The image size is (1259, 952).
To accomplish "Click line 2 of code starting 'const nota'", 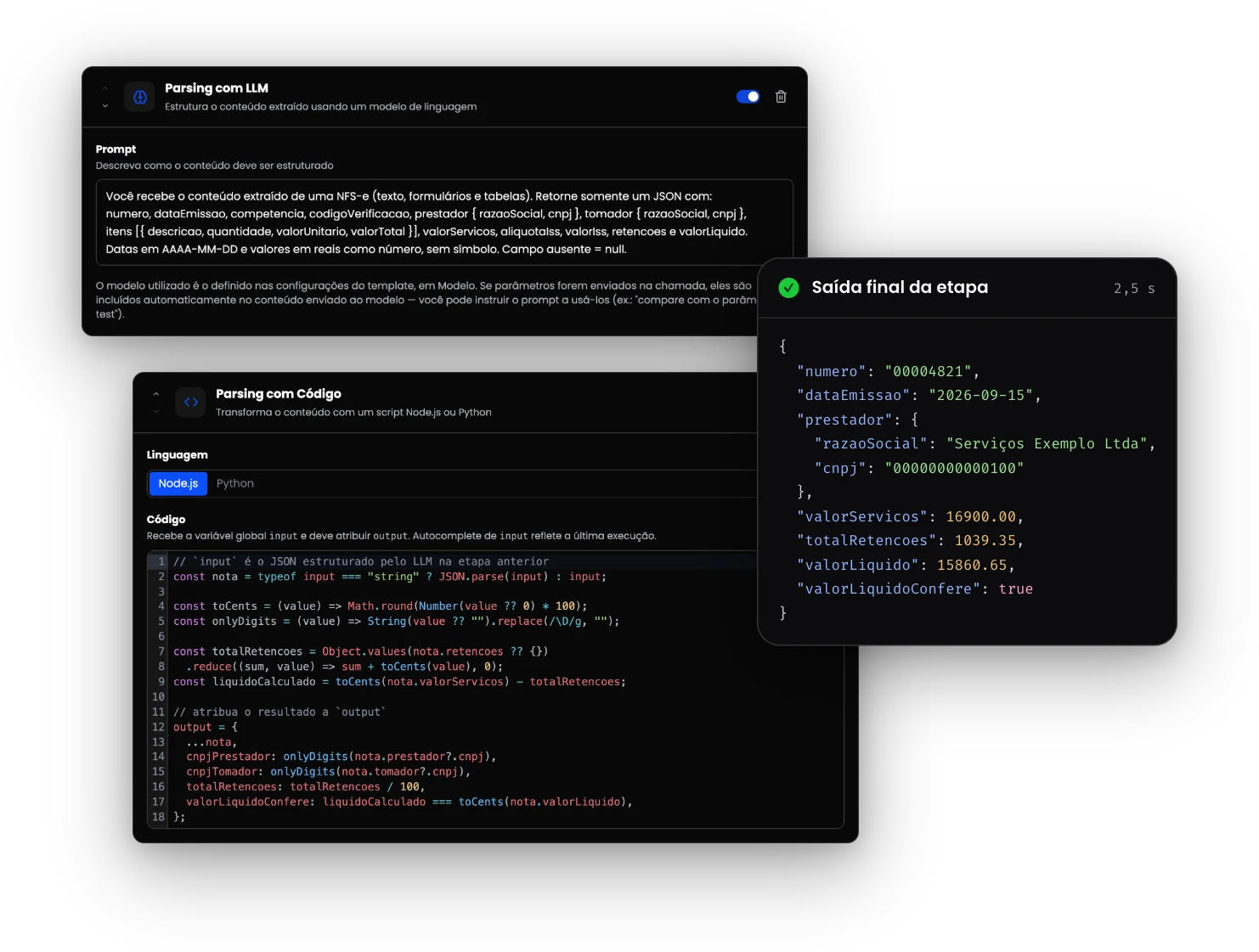I will (390, 577).
